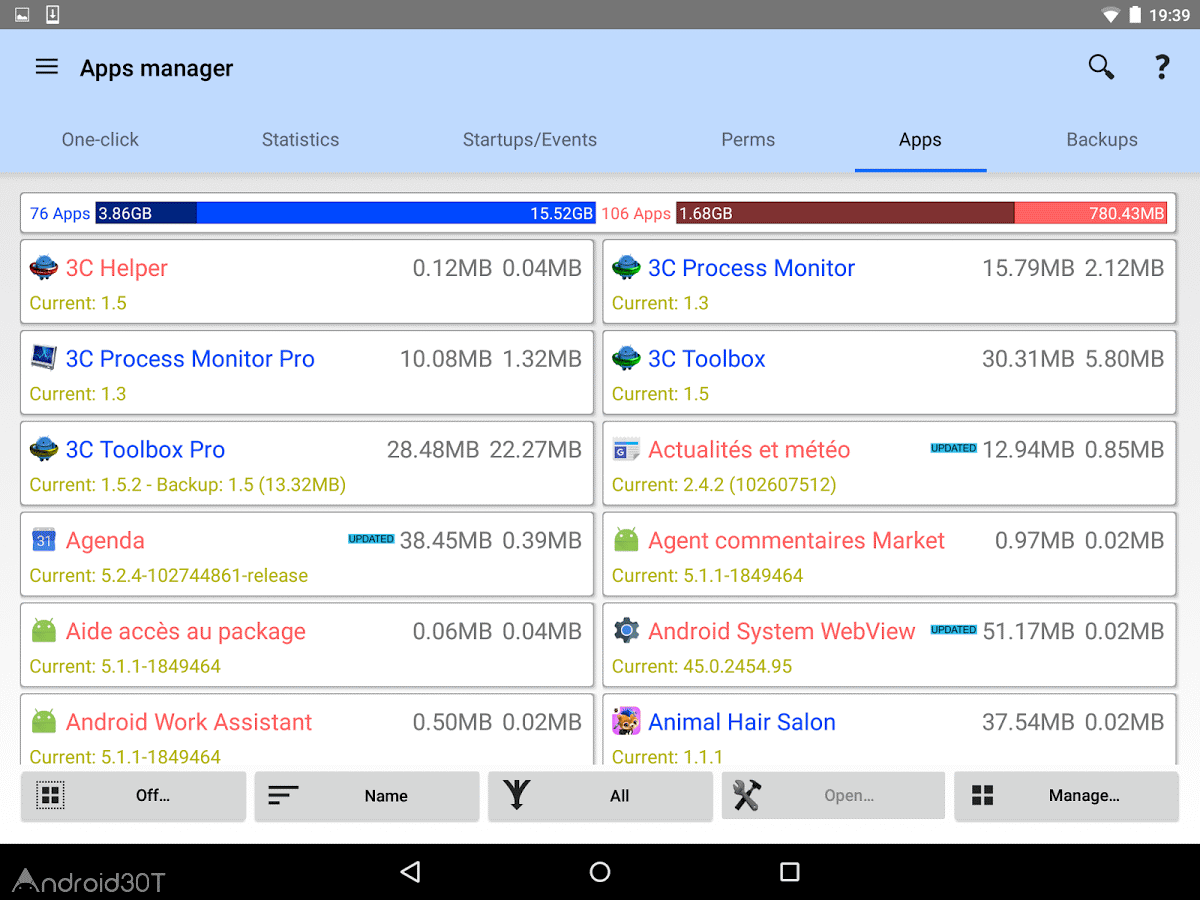Open the hamburger navigation menu
Image resolution: width=1200 pixels, height=900 pixels.
point(47,67)
